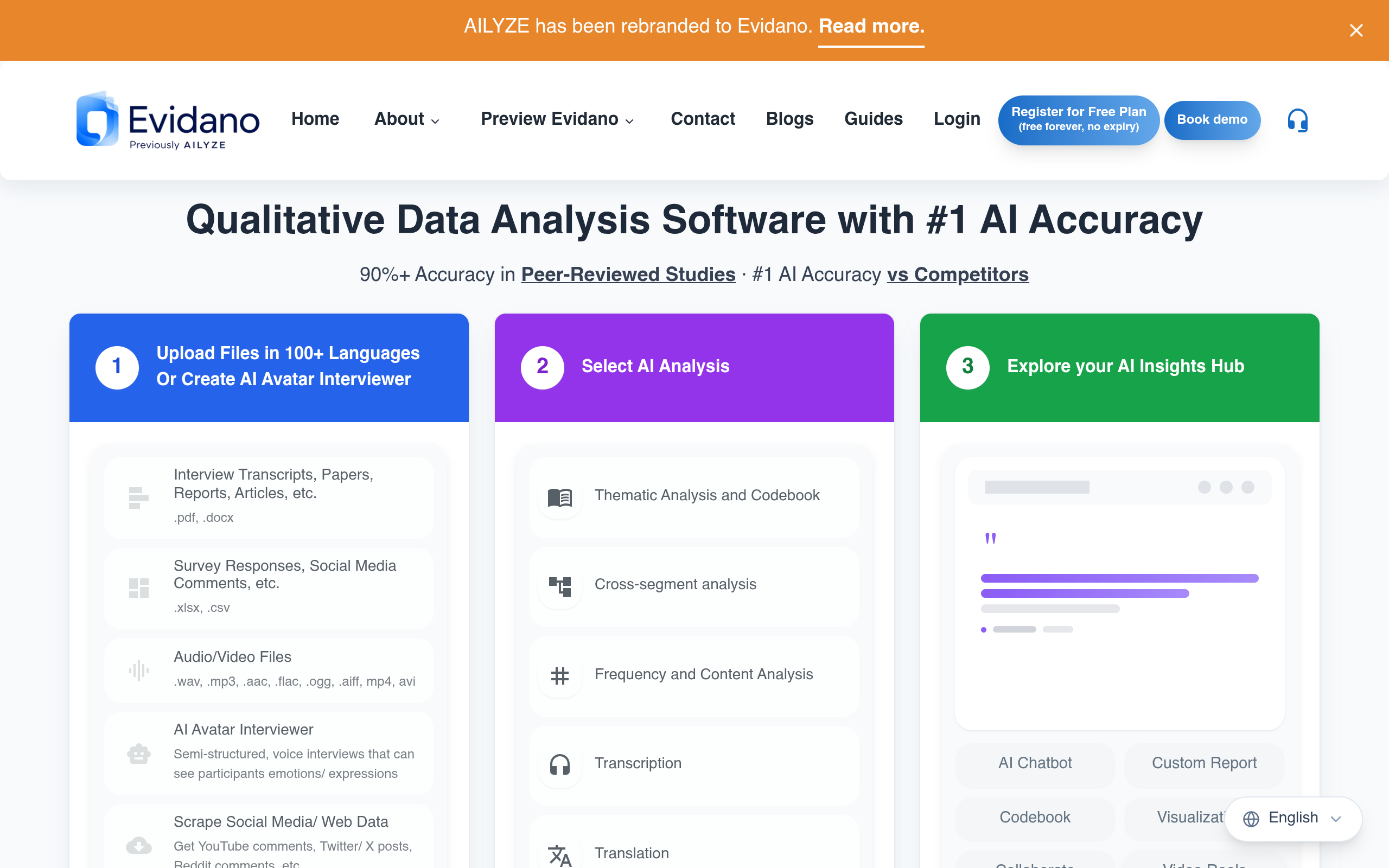Viewport: 1389px width, 868px height.
Task: Click the step 1 number circle
Action: point(117,367)
